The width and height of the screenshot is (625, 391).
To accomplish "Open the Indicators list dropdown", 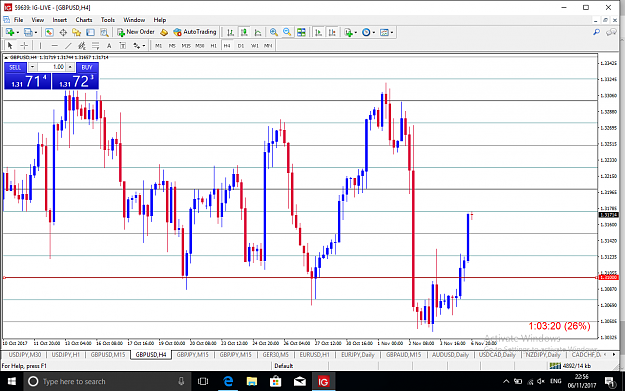I will 350,32.
